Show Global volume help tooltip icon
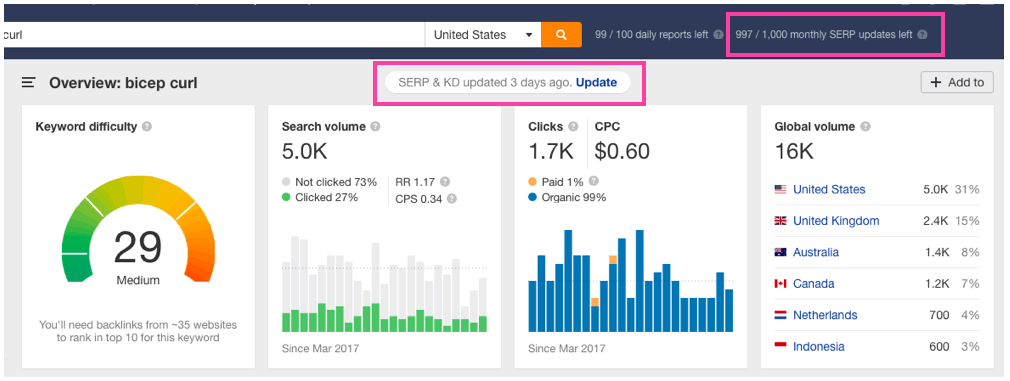The image size is (1010, 381). [866, 126]
